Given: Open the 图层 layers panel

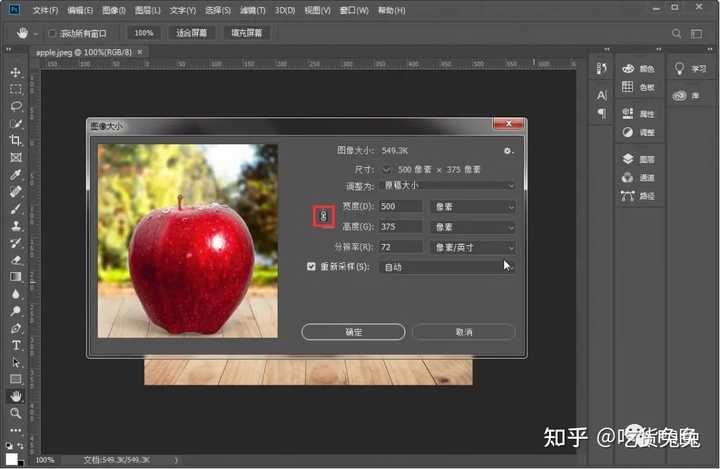Looking at the screenshot, I should (638, 159).
